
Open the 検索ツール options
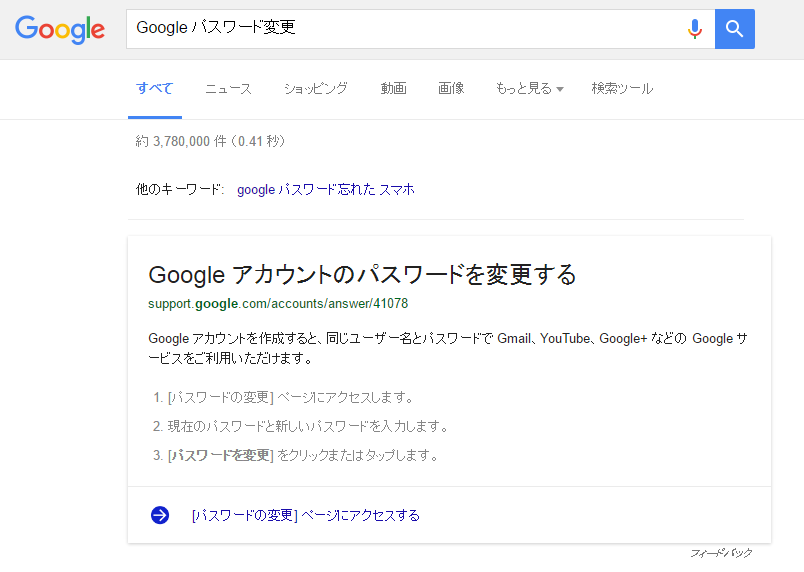coord(622,88)
